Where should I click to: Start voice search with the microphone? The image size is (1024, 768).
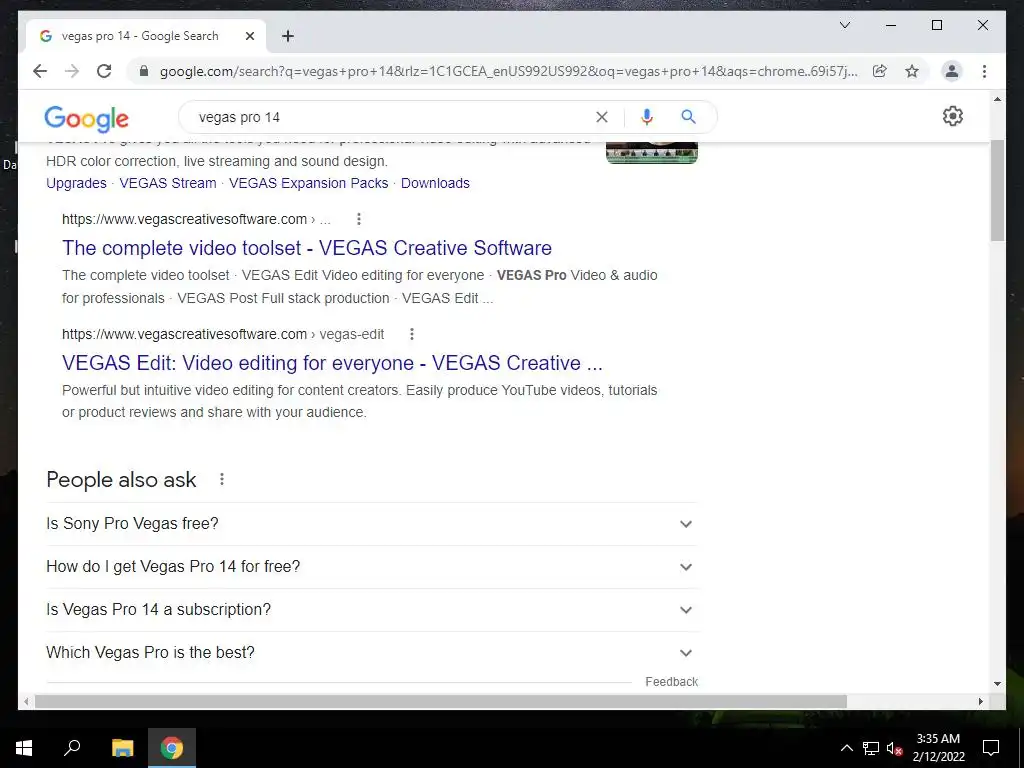(647, 117)
